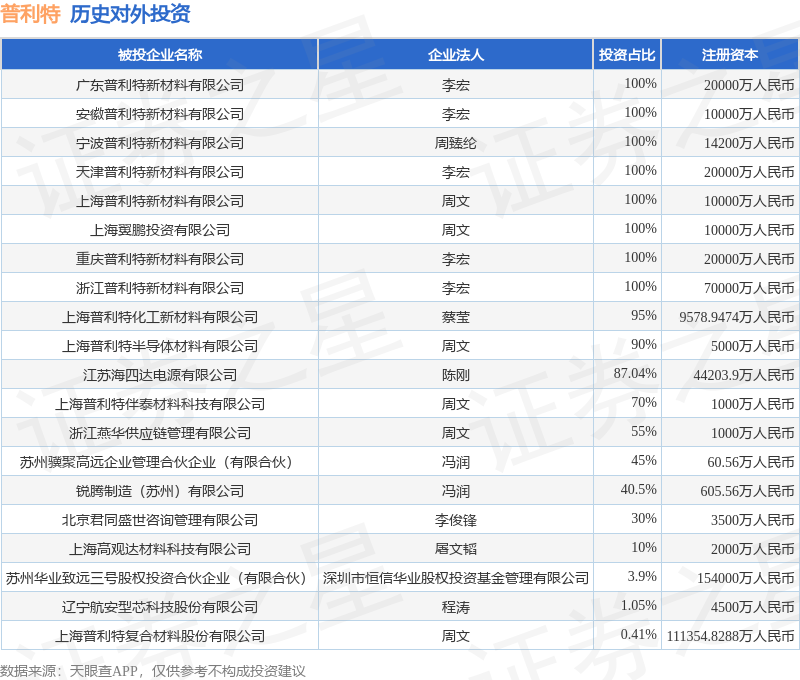Click registered capital 9578.9474万人民币

tap(737, 317)
